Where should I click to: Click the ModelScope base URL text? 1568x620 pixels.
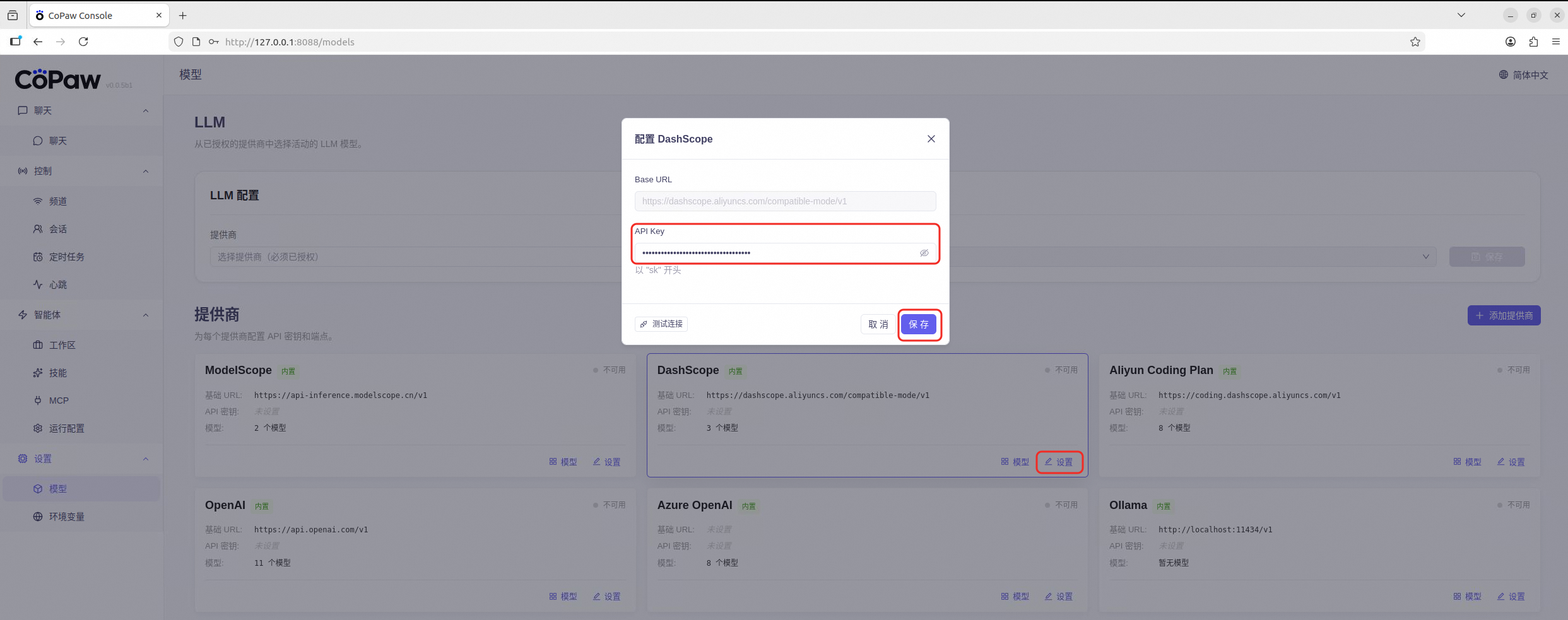(341, 395)
